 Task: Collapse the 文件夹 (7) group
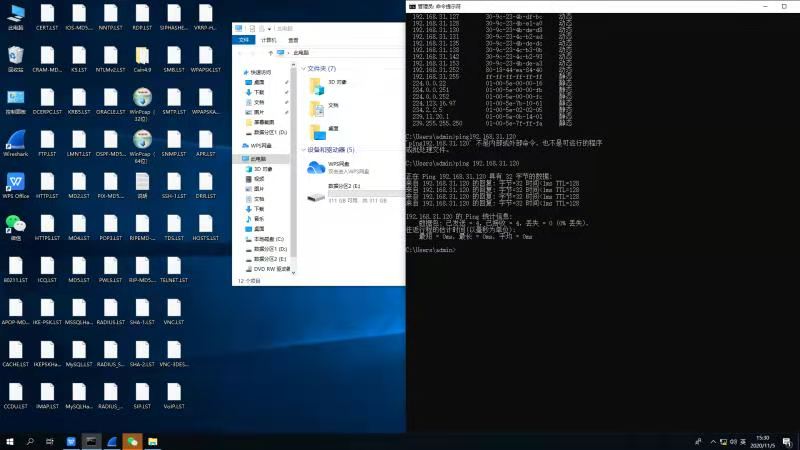pyautogui.click(x=304, y=68)
